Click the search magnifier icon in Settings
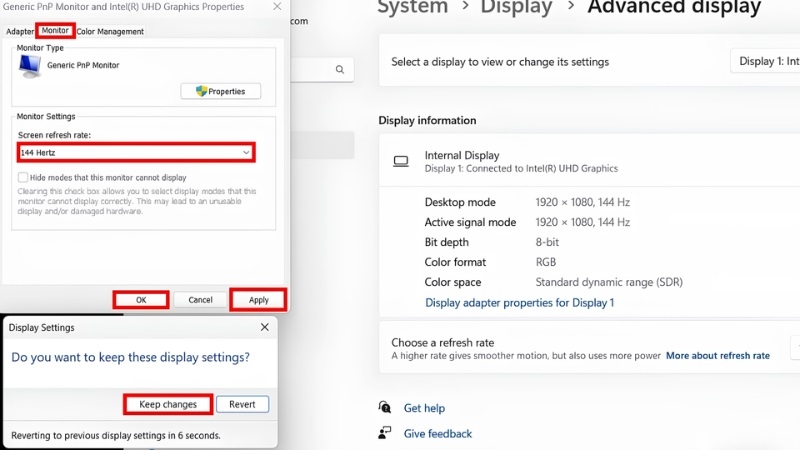This screenshot has width=800, height=450. [340, 69]
